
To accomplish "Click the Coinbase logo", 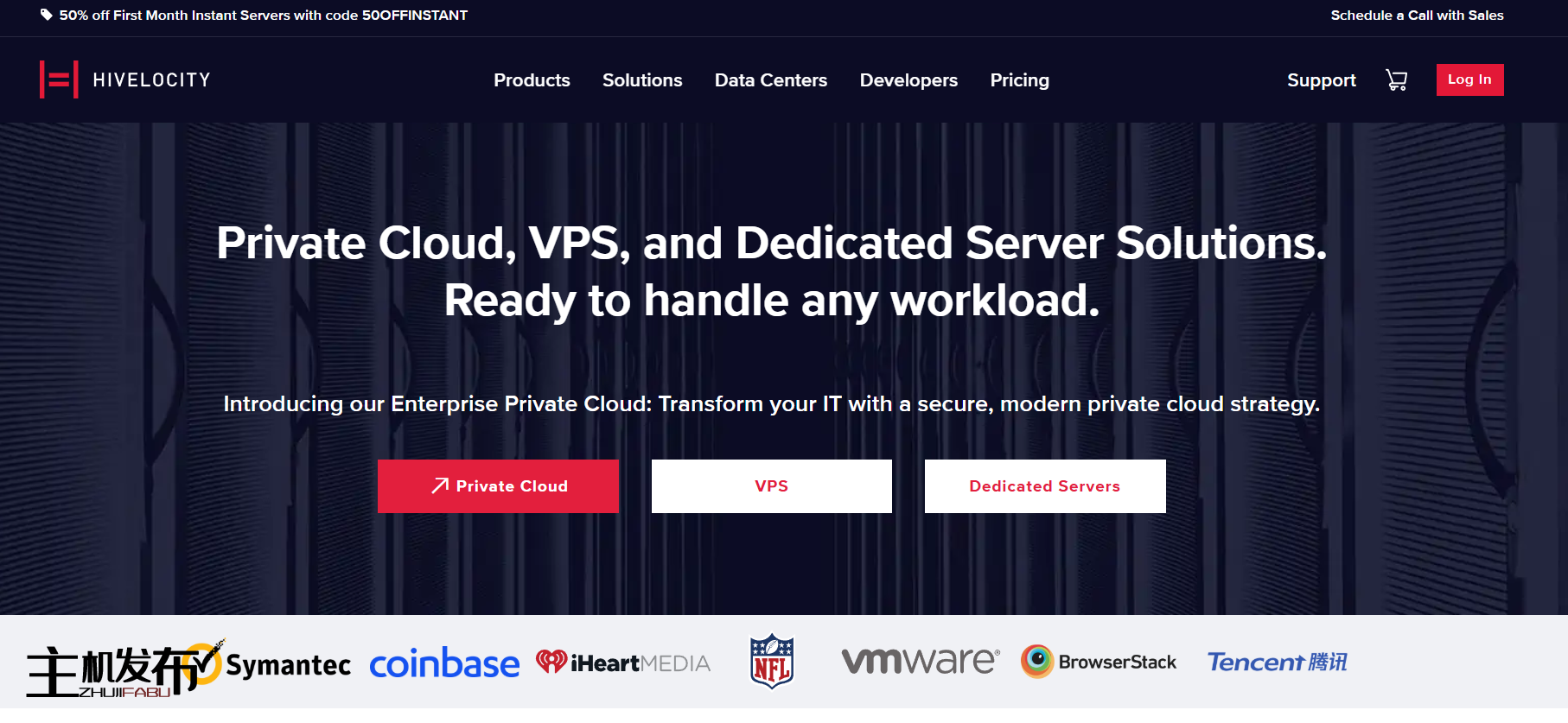I will 444,663.
